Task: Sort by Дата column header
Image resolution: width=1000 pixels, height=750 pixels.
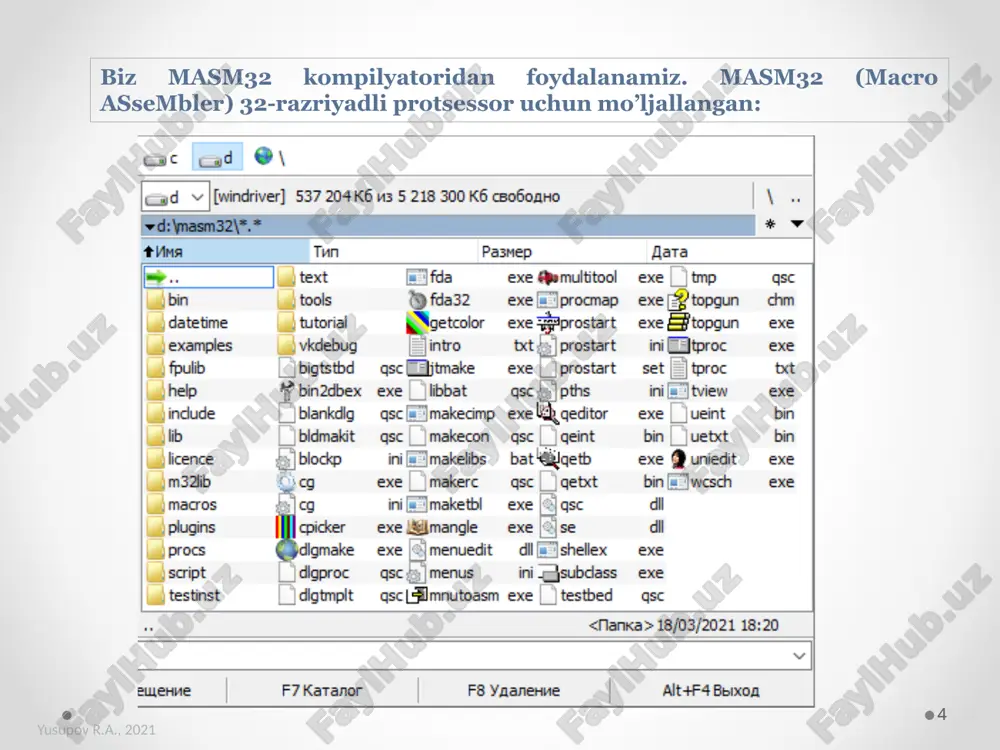Action: click(729, 251)
